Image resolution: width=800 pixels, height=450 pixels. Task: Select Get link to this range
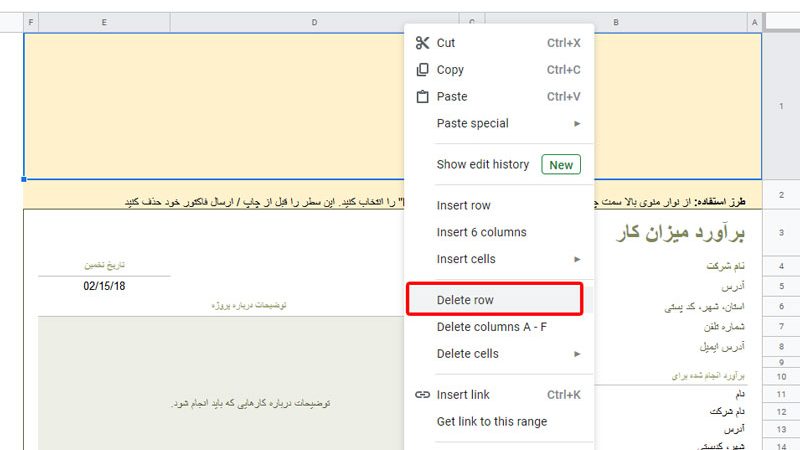click(491, 421)
